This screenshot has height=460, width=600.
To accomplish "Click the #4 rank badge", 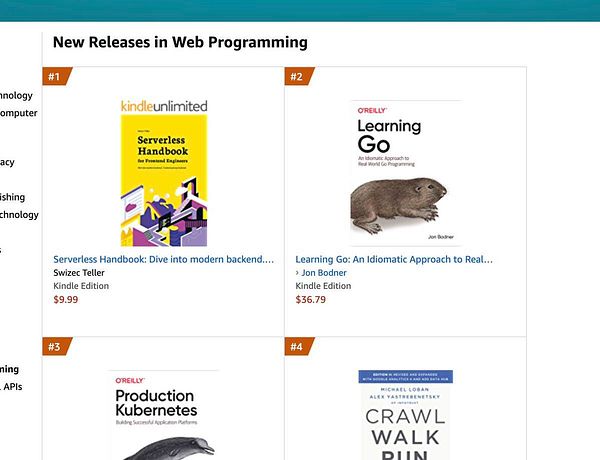I will click(297, 347).
